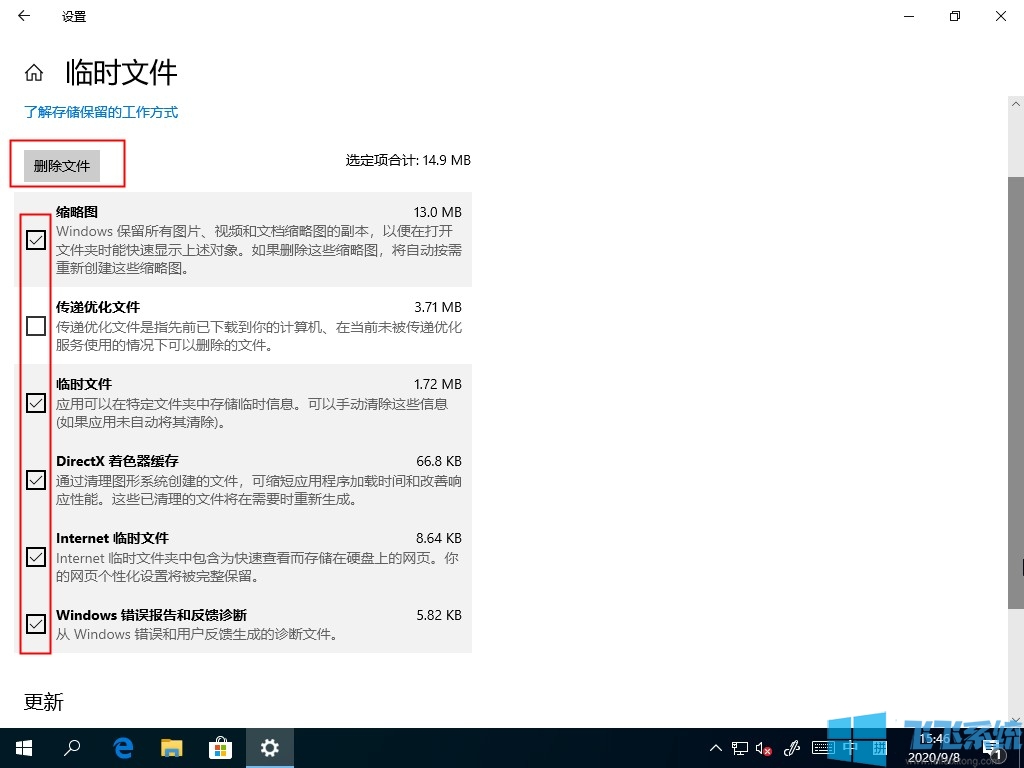This screenshot has height=768, width=1024.
Task: Click the Settings gear on the taskbar
Action: 270,747
